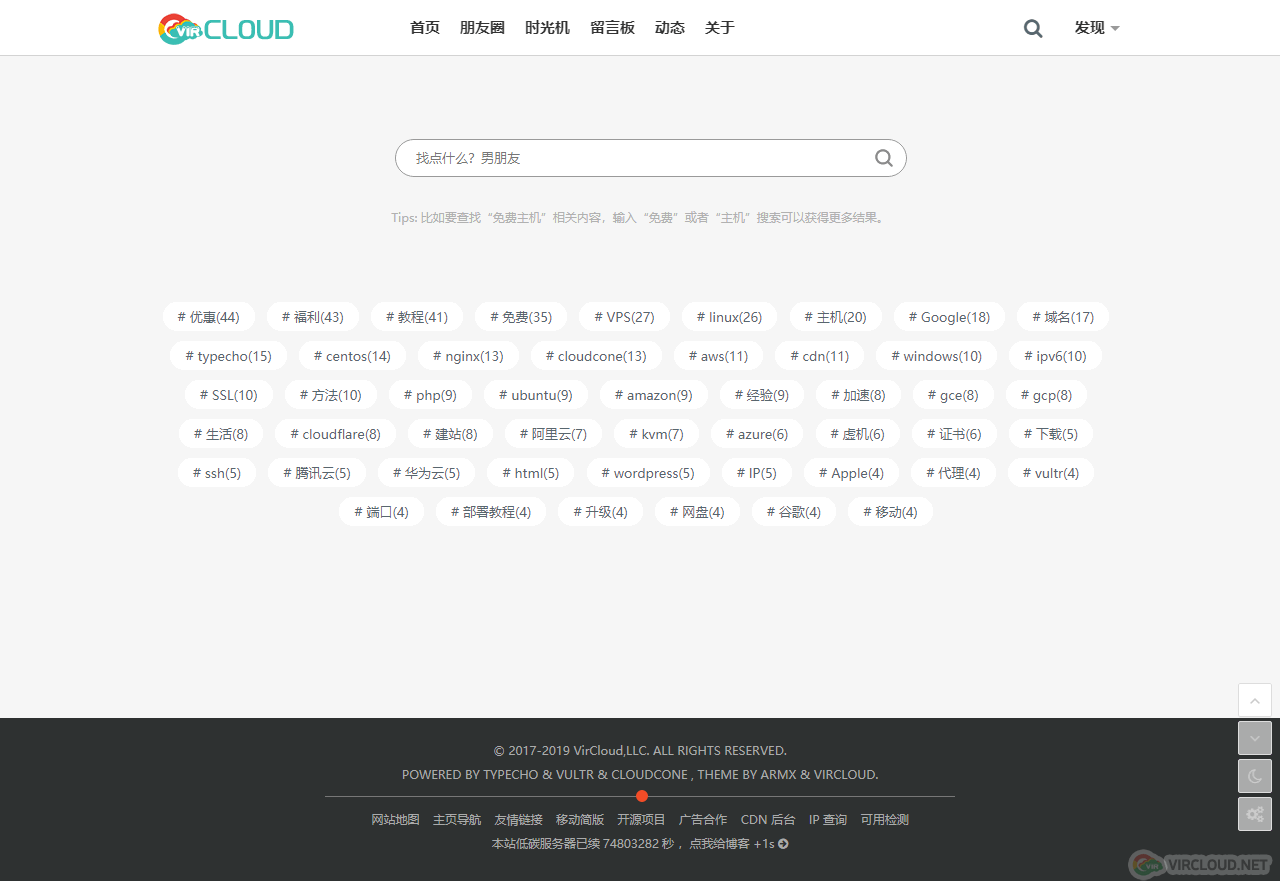
Task: Open the 阿里云(7) tag
Action: pos(553,434)
